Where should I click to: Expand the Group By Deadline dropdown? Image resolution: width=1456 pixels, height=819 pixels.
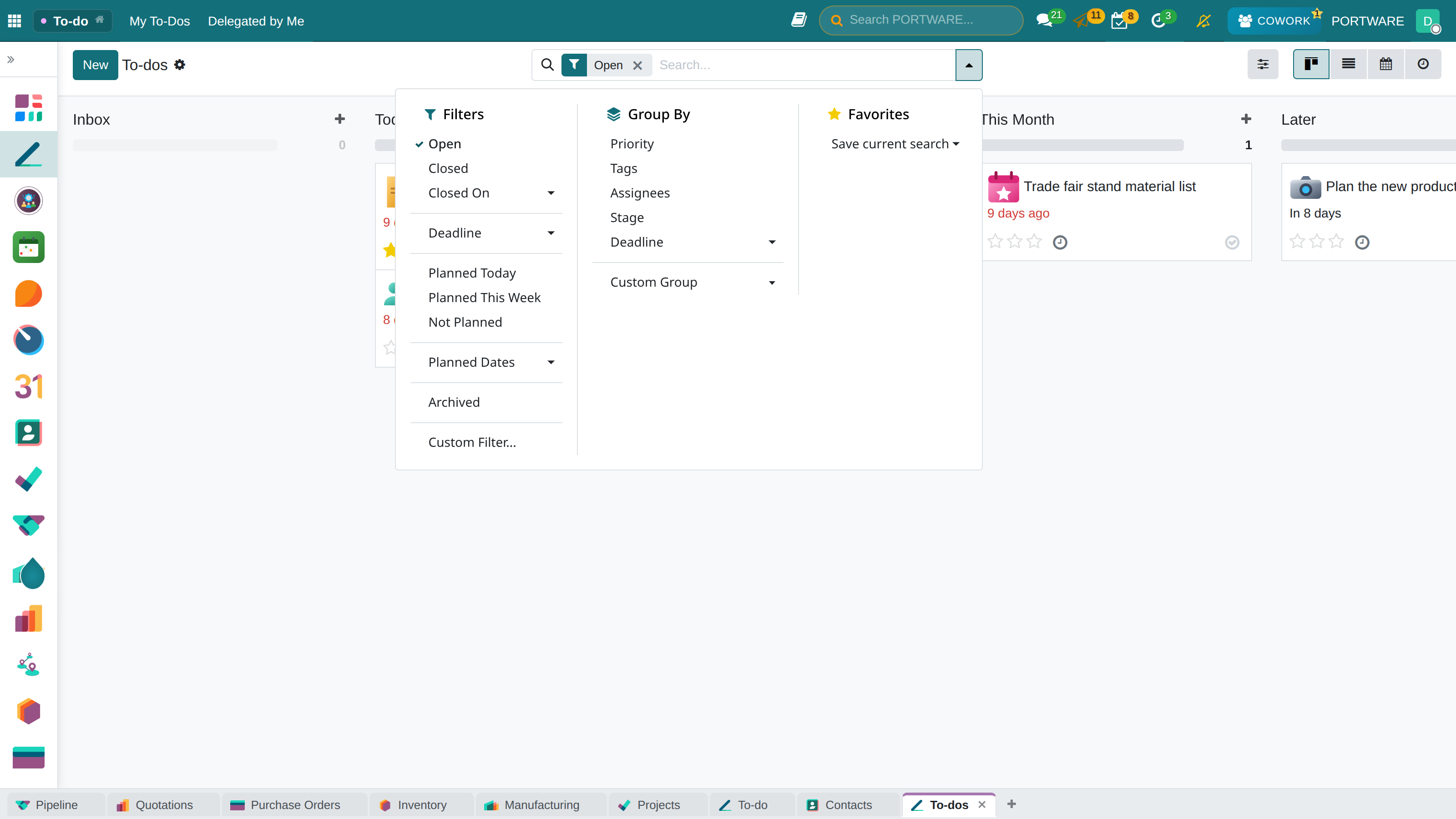pos(688,243)
